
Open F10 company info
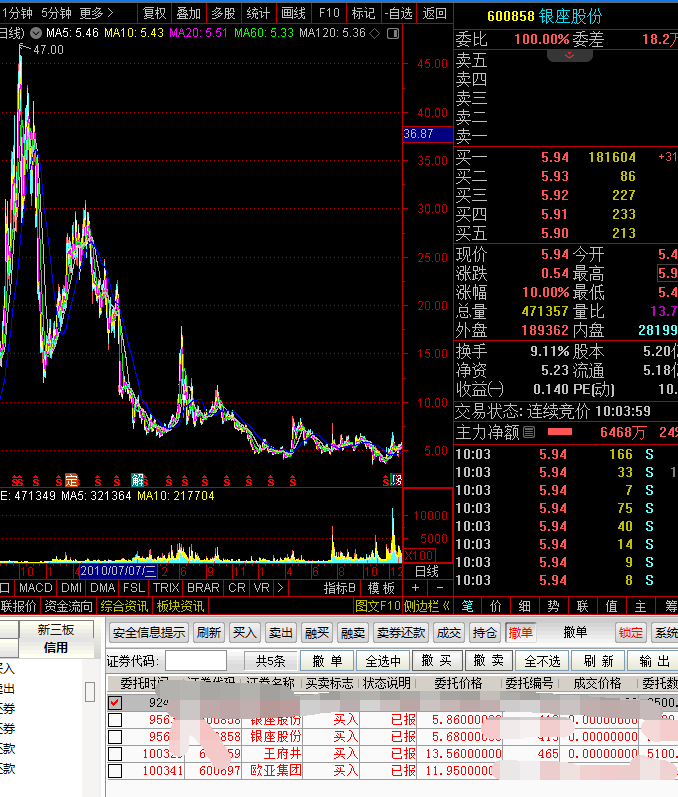[x=329, y=13]
